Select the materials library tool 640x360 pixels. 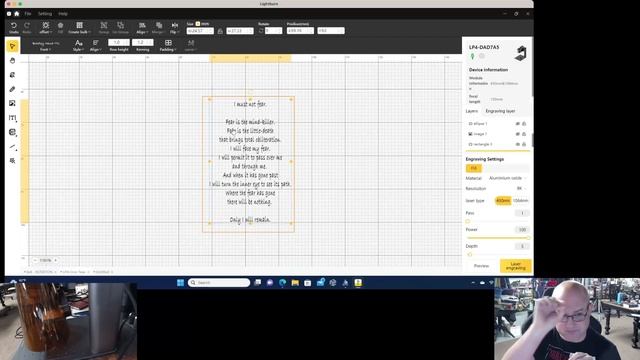tap(12, 132)
